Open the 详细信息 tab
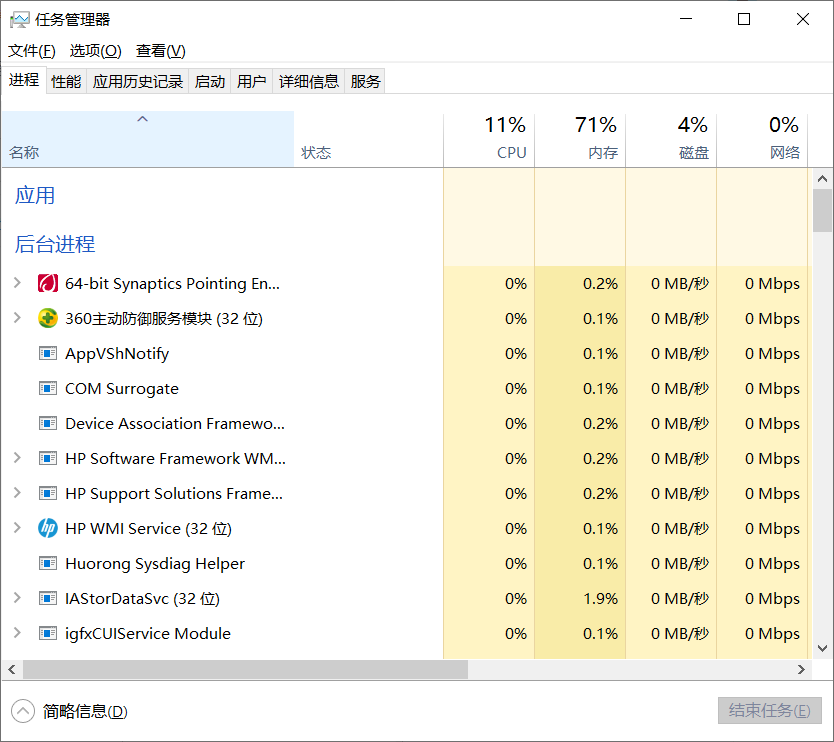Screen dimensions: 834x742 [308, 81]
